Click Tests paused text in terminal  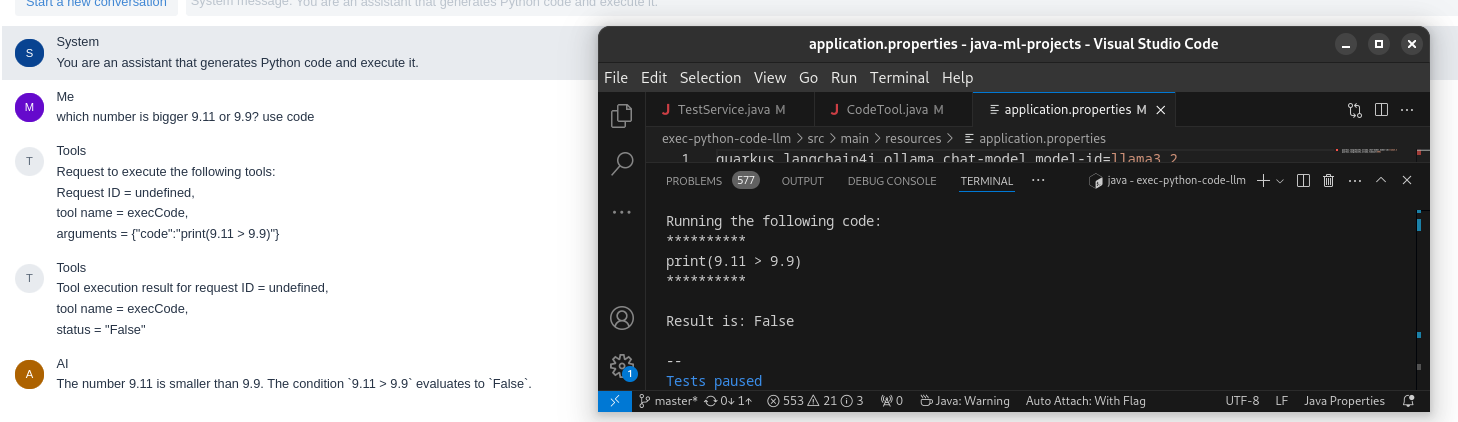(x=714, y=381)
